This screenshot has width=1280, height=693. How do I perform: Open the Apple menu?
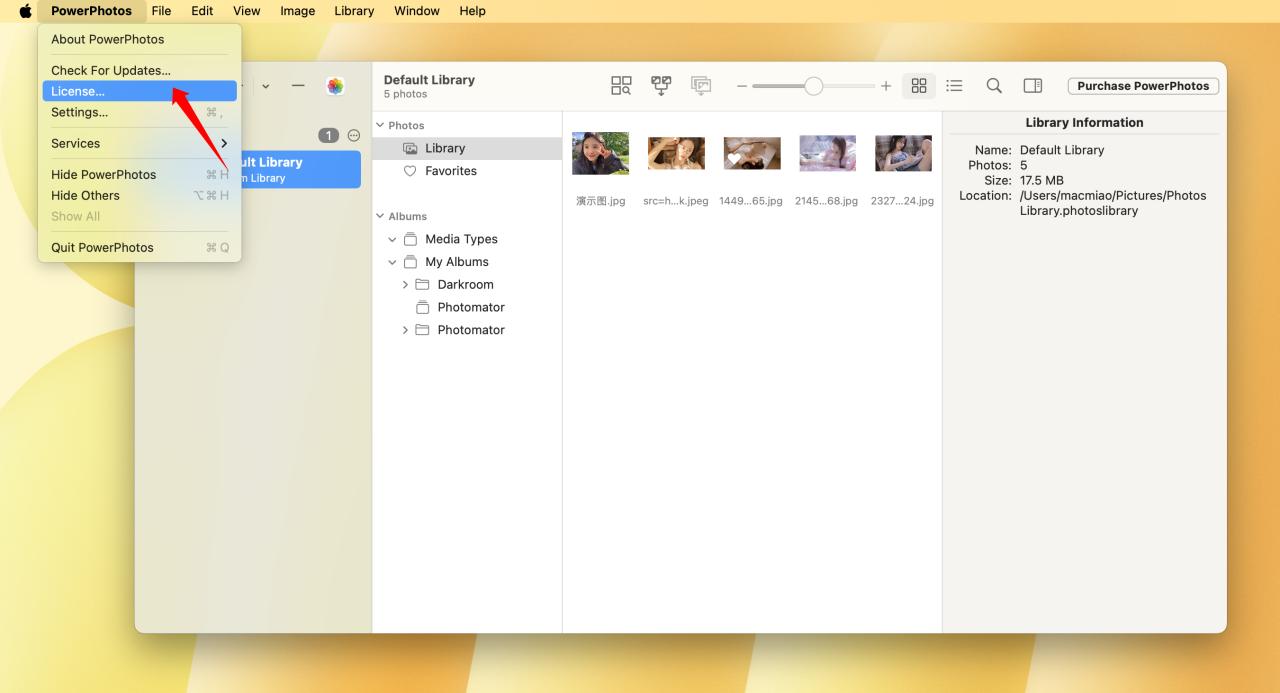pyautogui.click(x=25, y=11)
